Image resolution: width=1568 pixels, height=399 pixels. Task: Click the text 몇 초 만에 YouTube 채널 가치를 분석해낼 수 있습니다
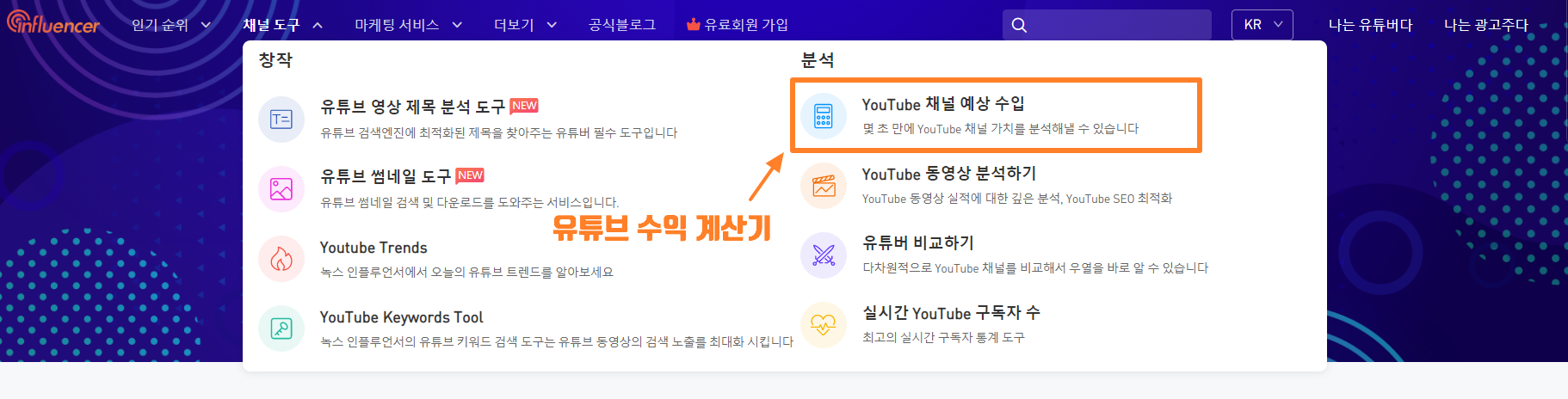point(1000,128)
